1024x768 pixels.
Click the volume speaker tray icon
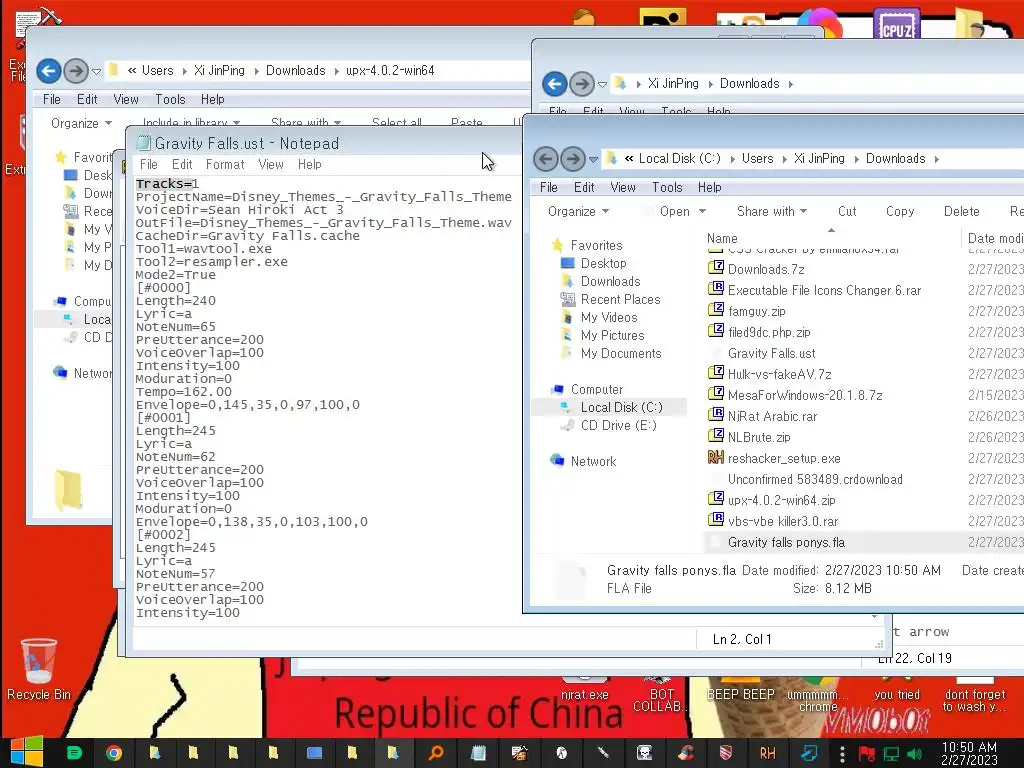(x=914, y=754)
